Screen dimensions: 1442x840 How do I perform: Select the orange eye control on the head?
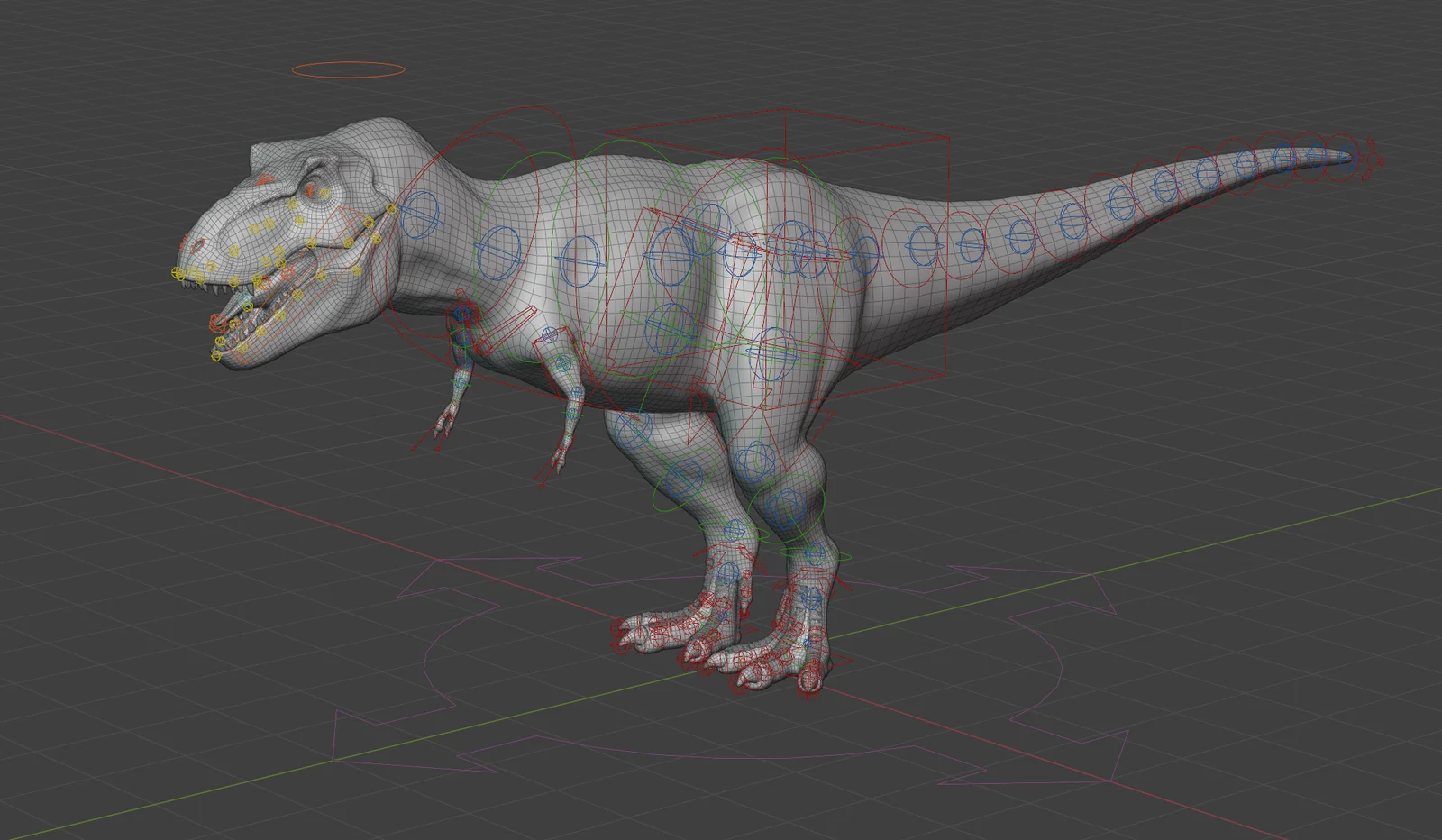(x=310, y=189)
